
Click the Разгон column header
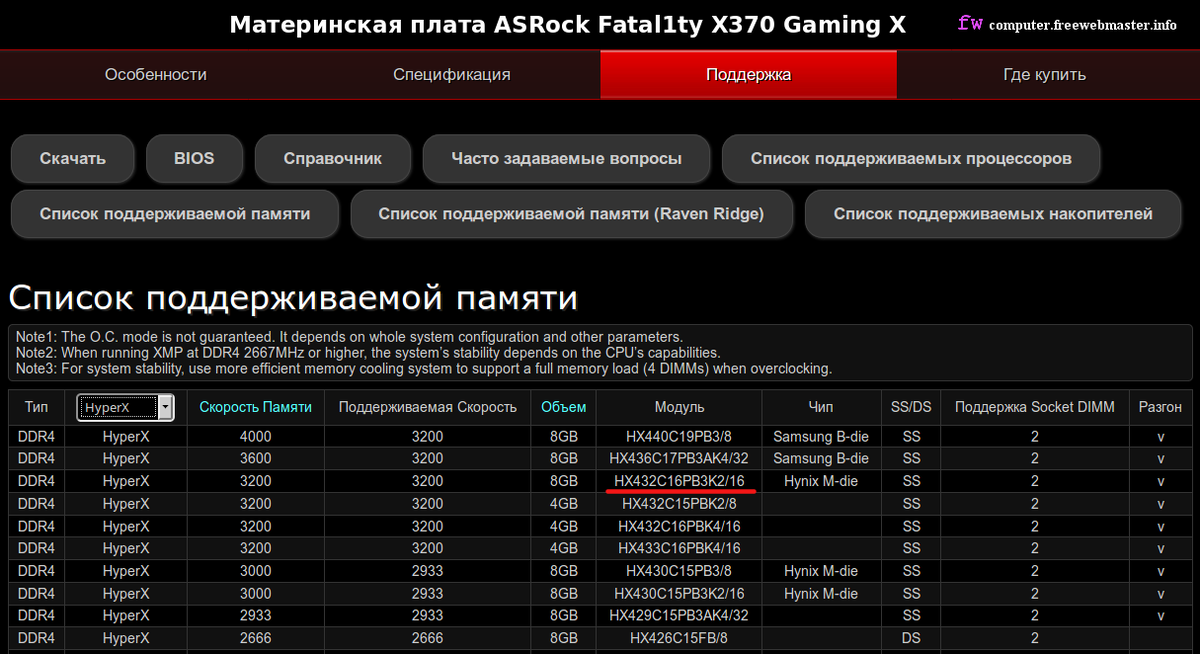[1160, 407]
